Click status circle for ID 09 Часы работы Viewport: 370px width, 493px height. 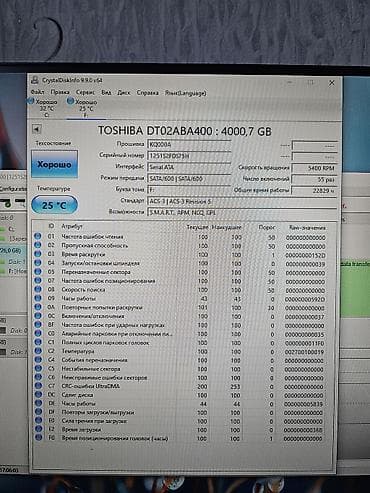[x=38, y=298]
